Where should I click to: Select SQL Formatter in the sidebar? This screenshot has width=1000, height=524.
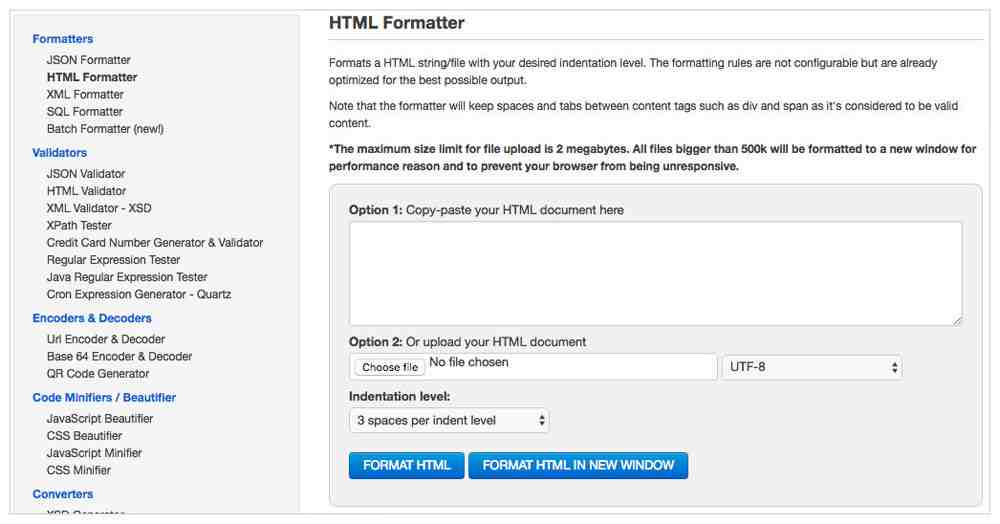[84, 112]
